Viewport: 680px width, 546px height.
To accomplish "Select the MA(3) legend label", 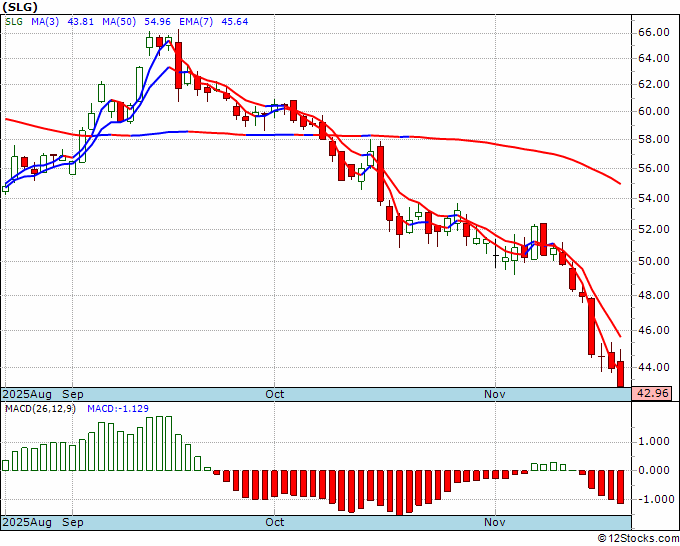I will point(45,21).
